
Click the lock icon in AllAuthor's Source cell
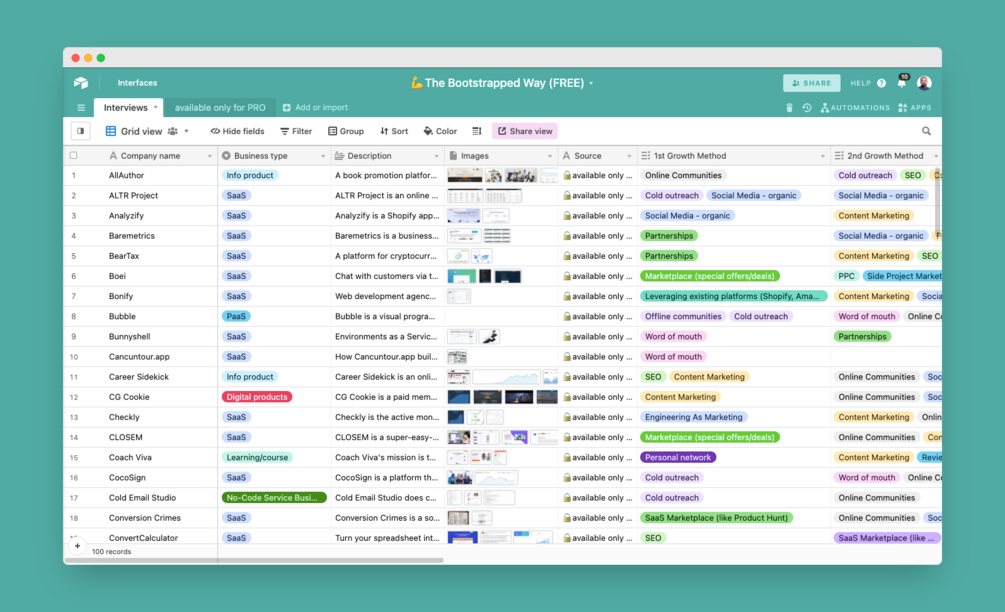[567, 175]
